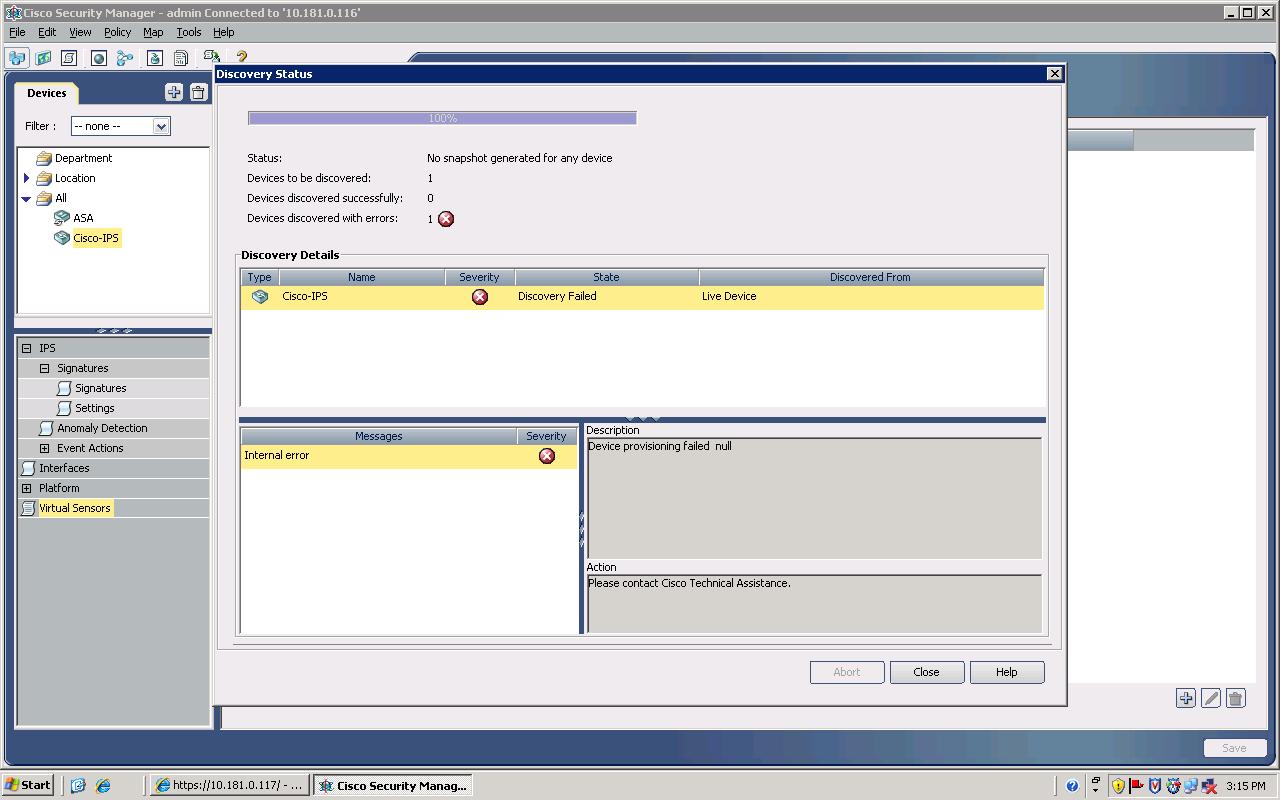Sort by the Discovered From column header
The height and width of the screenshot is (800, 1280).
(x=870, y=277)
